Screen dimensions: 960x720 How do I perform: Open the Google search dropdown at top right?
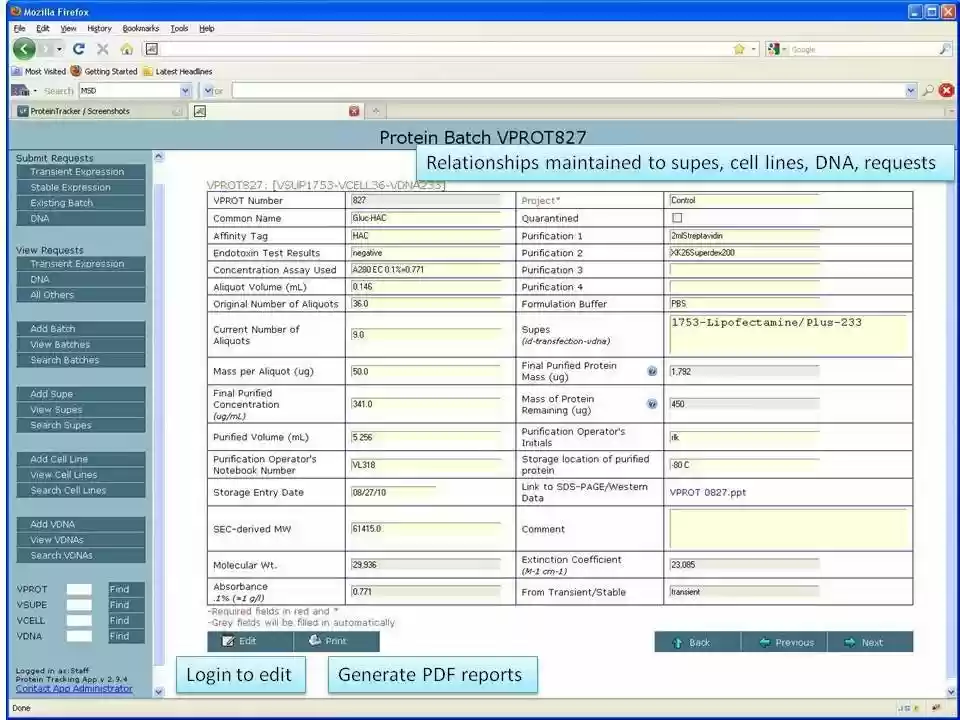[786, 49]
